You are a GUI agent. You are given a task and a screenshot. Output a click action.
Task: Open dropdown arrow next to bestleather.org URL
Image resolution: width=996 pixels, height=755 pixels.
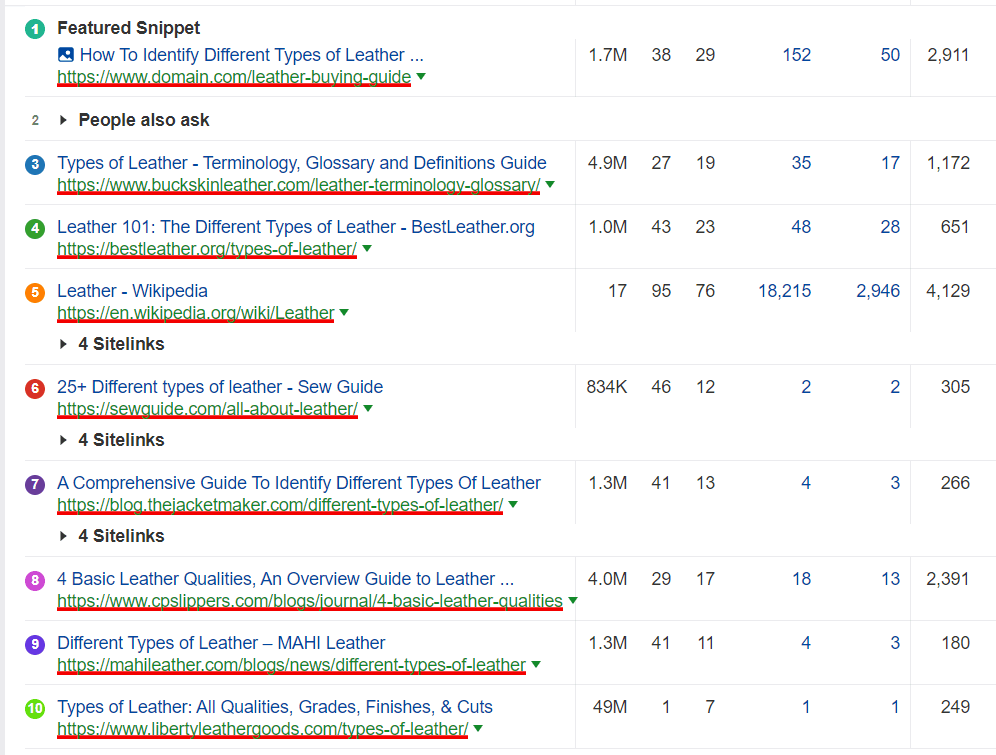367,249
